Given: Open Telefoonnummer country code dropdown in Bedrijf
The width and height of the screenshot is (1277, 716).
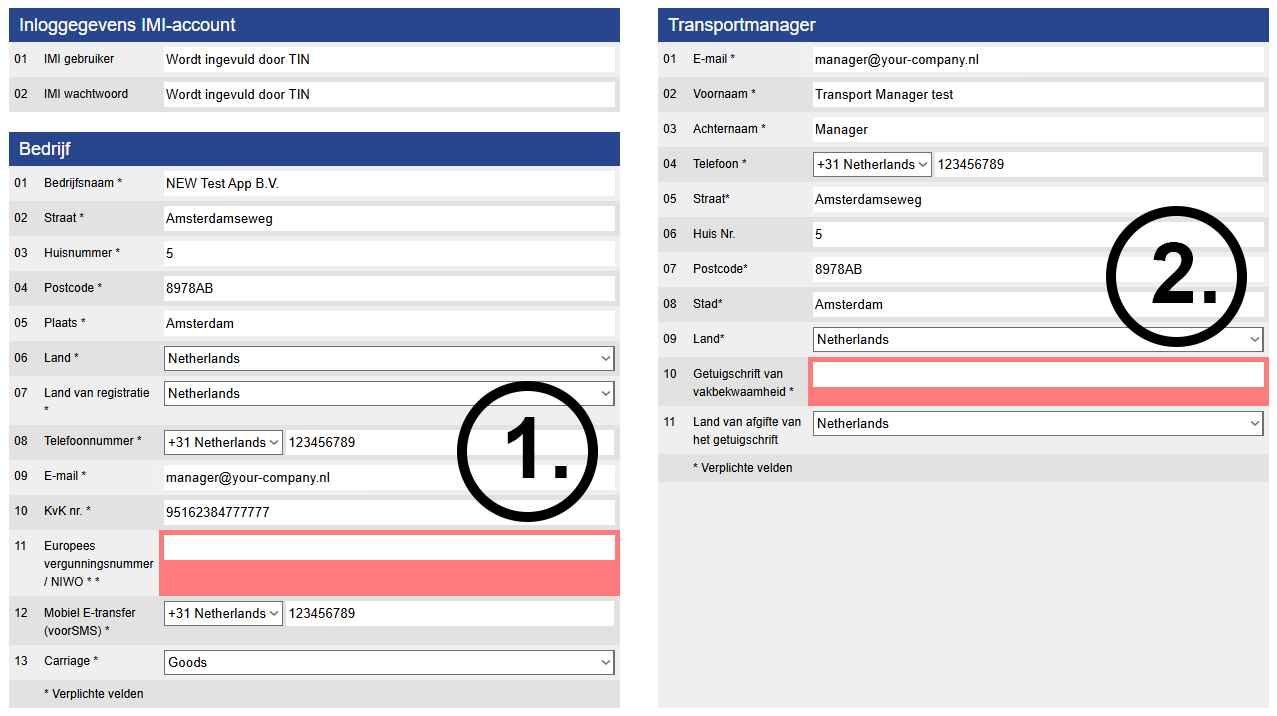Looking at the screenshot, I should click(223, 442).
